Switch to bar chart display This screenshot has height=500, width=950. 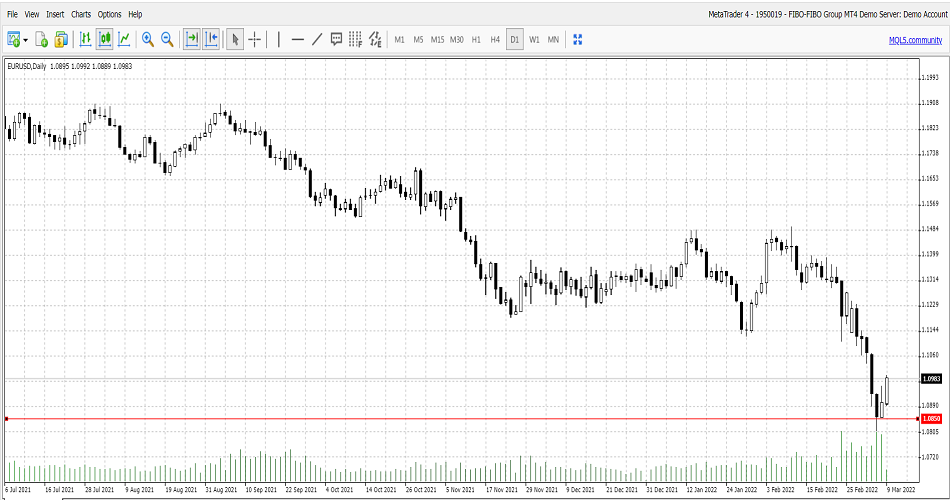(85, 39)
